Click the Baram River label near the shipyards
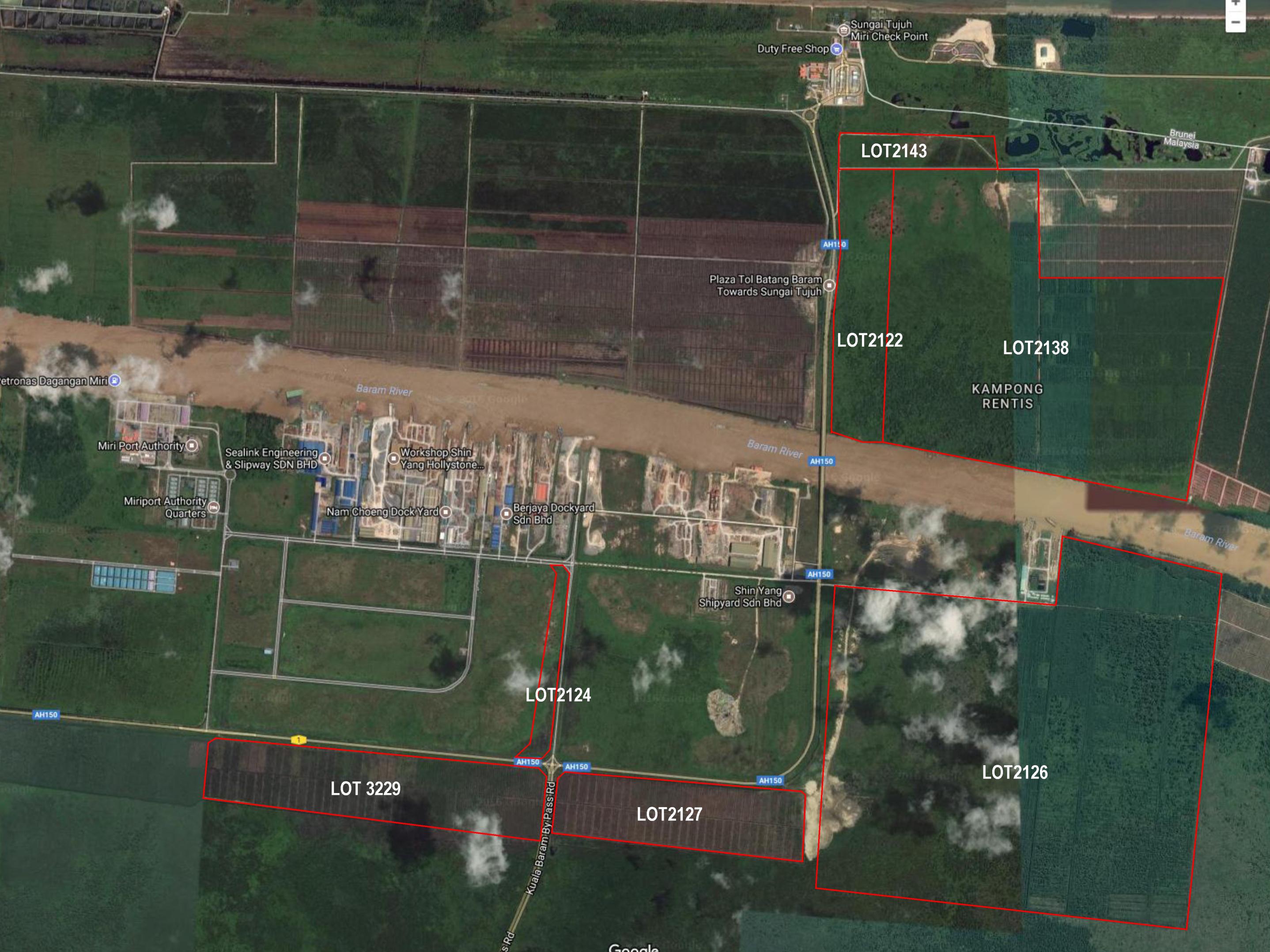The height and width of the screenshot is (952, 1270). click(x=384, y=390)
